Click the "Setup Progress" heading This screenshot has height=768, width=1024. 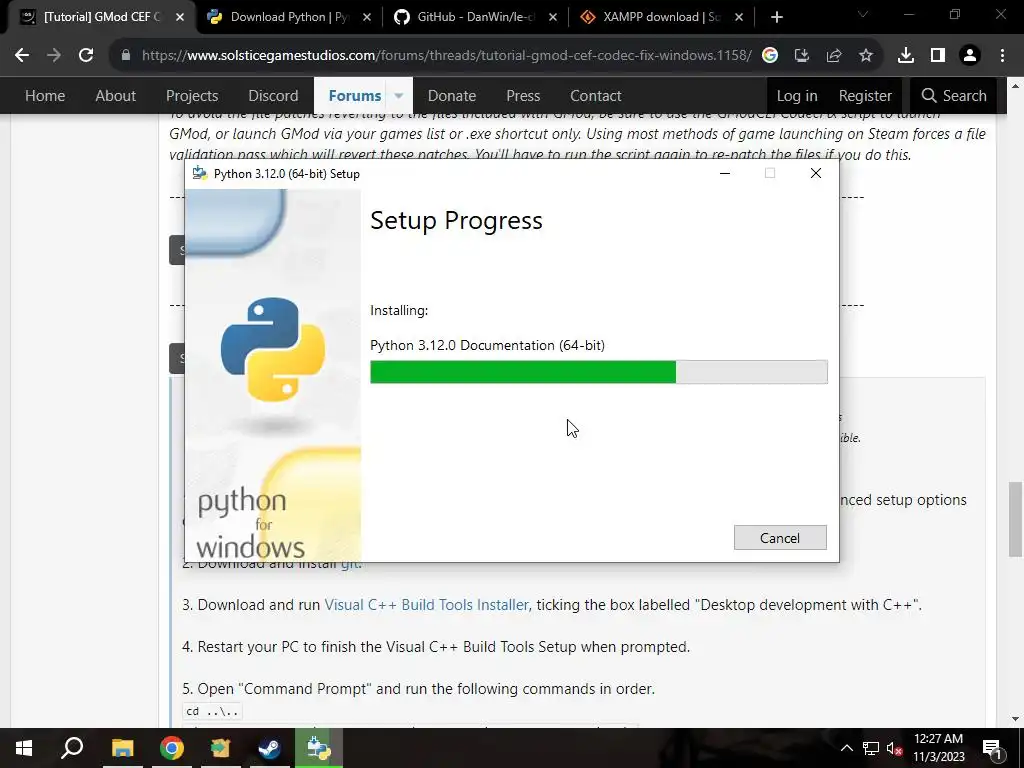(456, 221)
